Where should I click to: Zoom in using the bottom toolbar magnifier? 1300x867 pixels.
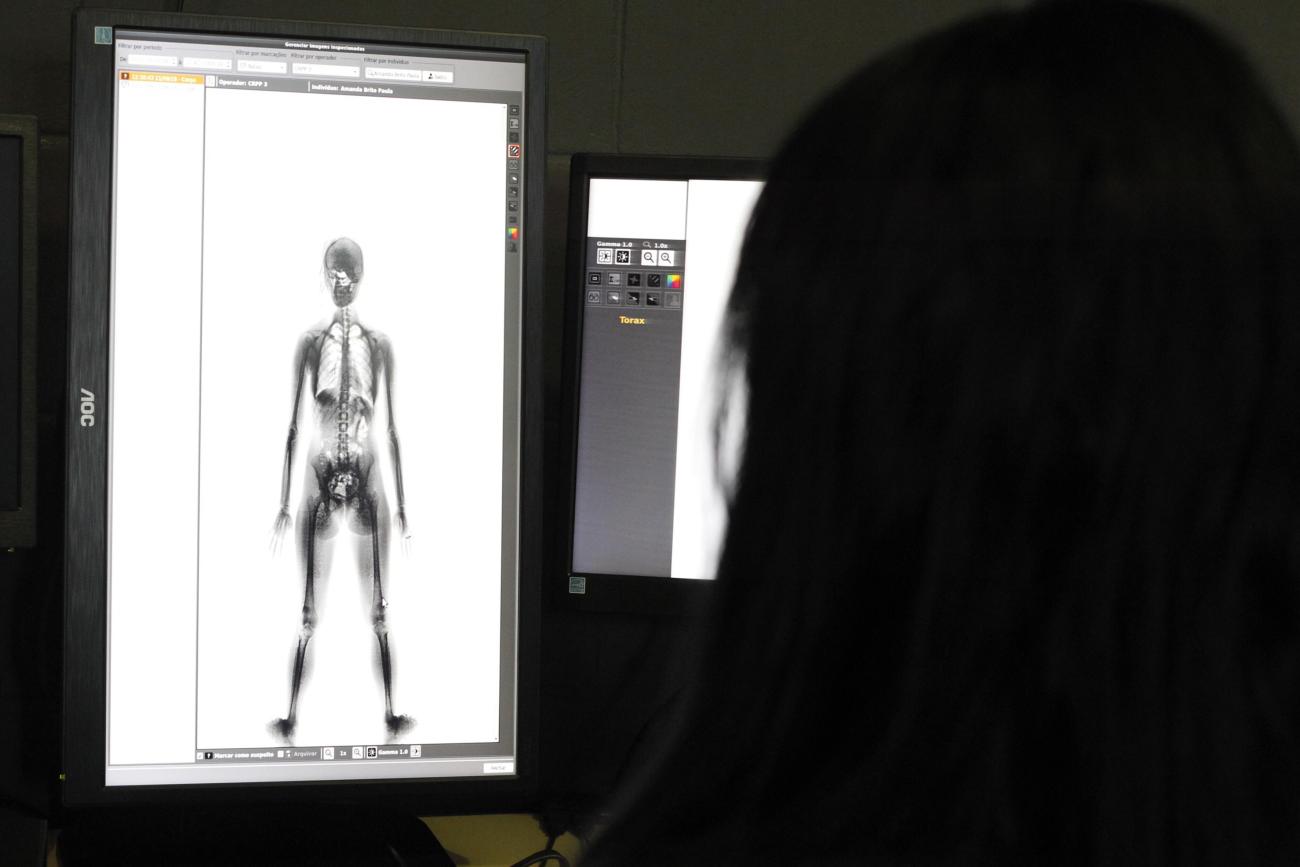(x=357, y=753)
